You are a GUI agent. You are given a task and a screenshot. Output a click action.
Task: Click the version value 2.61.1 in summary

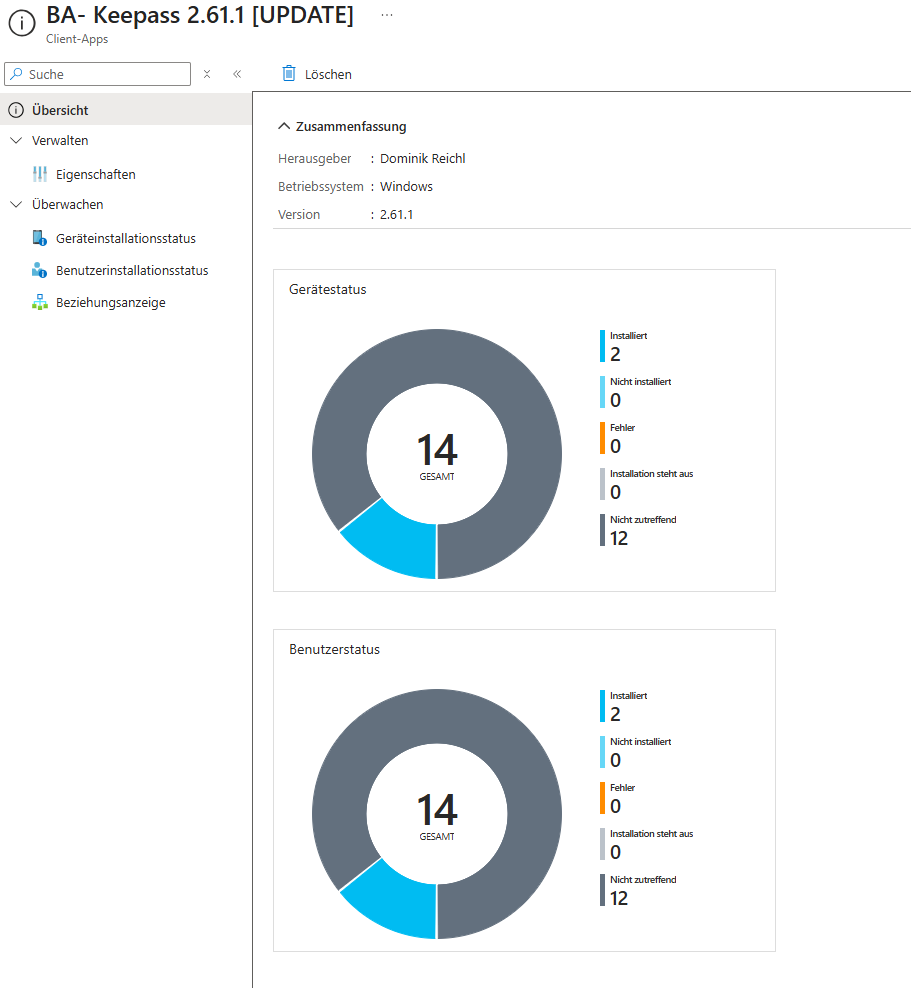396,215
